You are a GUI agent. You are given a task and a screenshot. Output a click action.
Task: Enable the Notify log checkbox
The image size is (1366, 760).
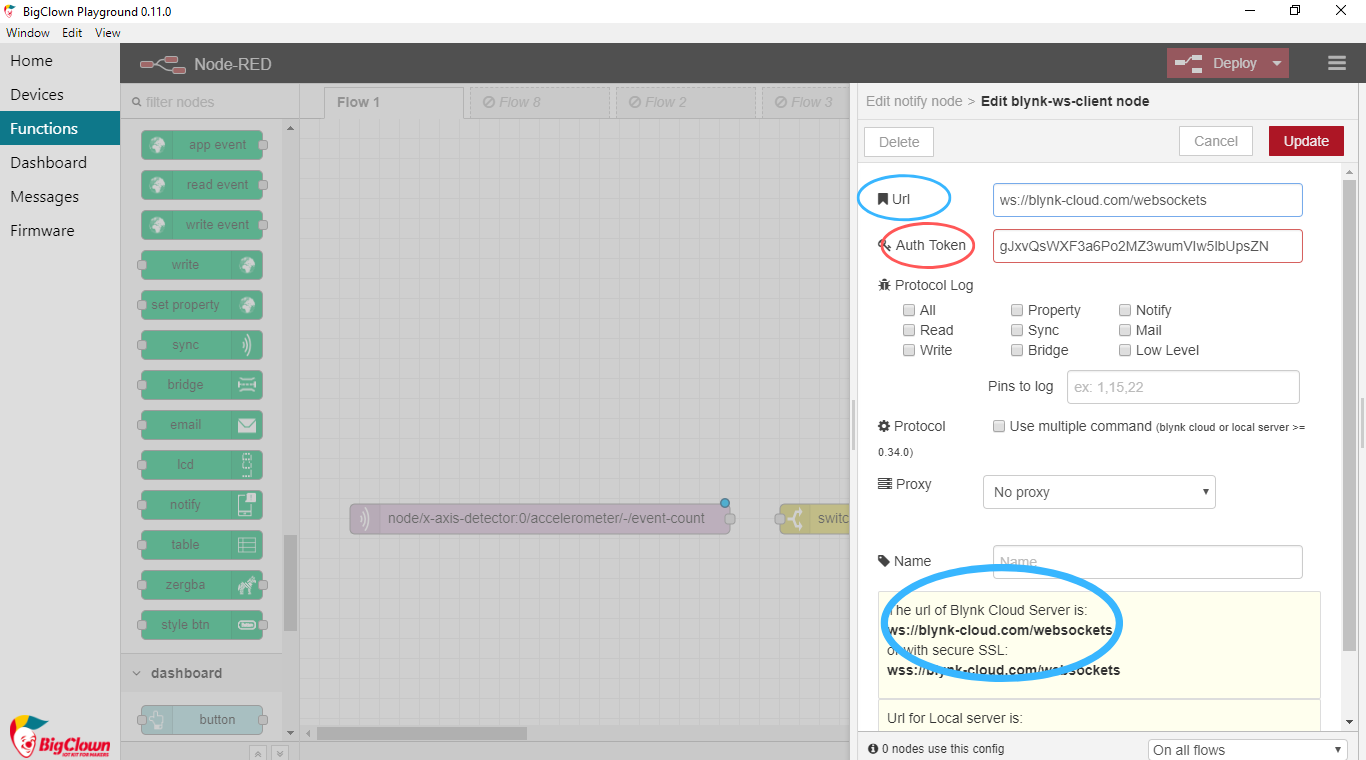click(x=1126, y=310)
